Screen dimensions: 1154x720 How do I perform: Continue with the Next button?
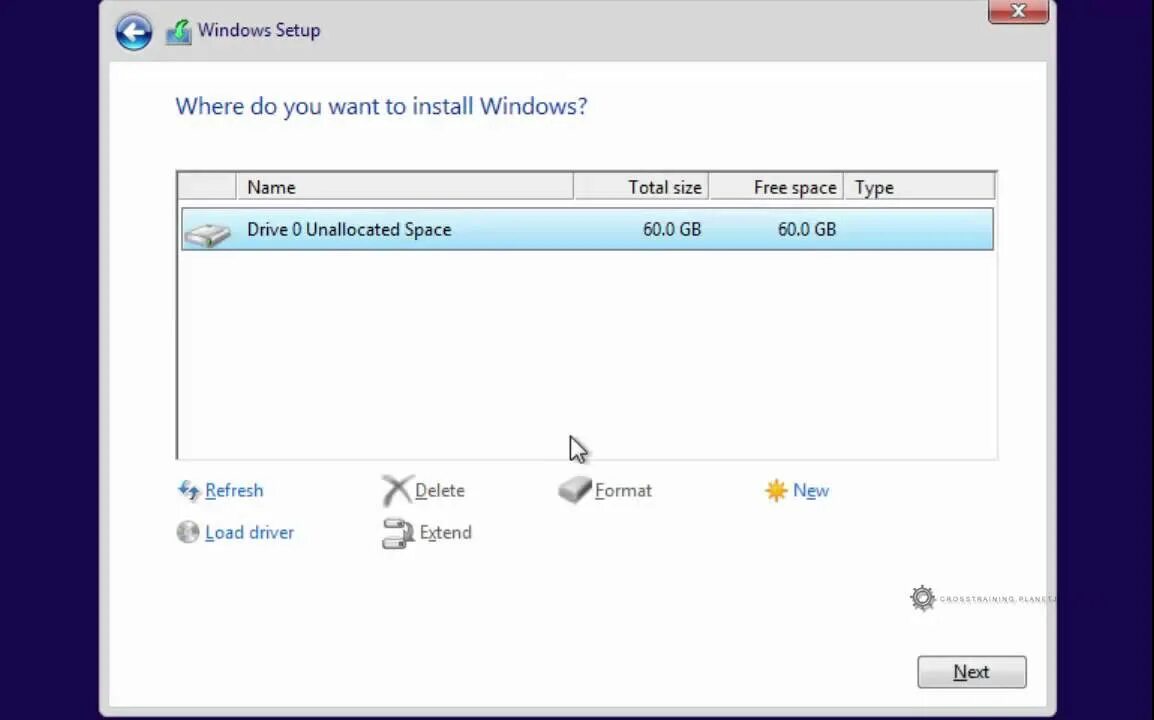tap(971, 672)
